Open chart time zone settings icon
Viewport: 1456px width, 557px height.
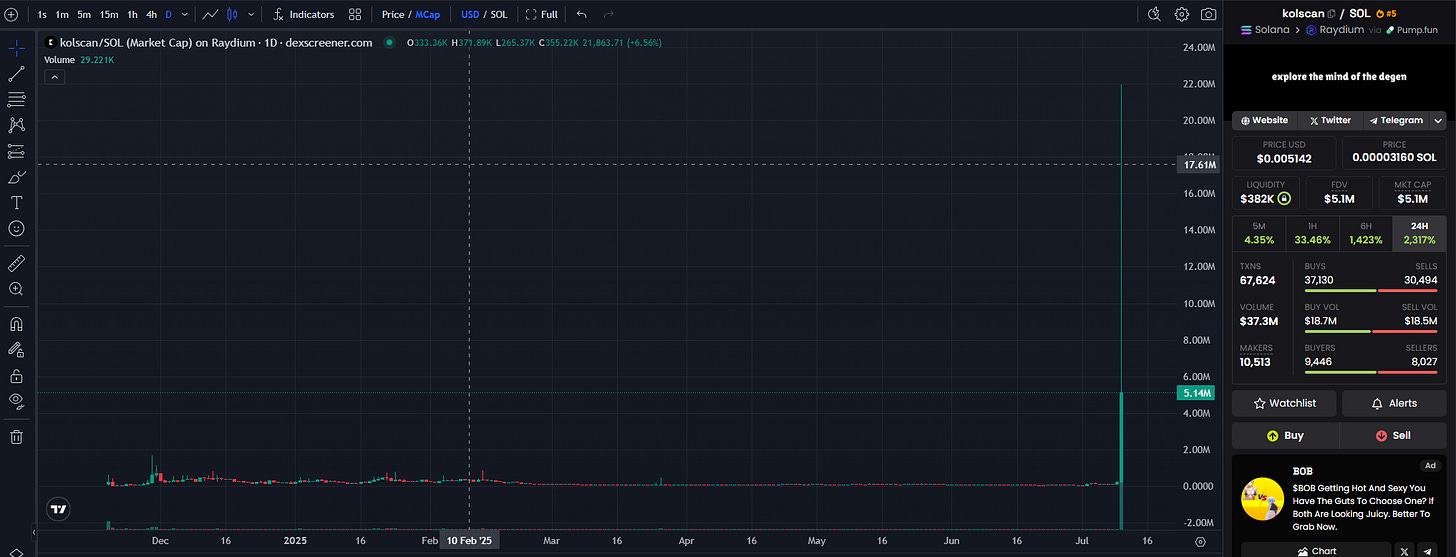(x=1200, y=540)
